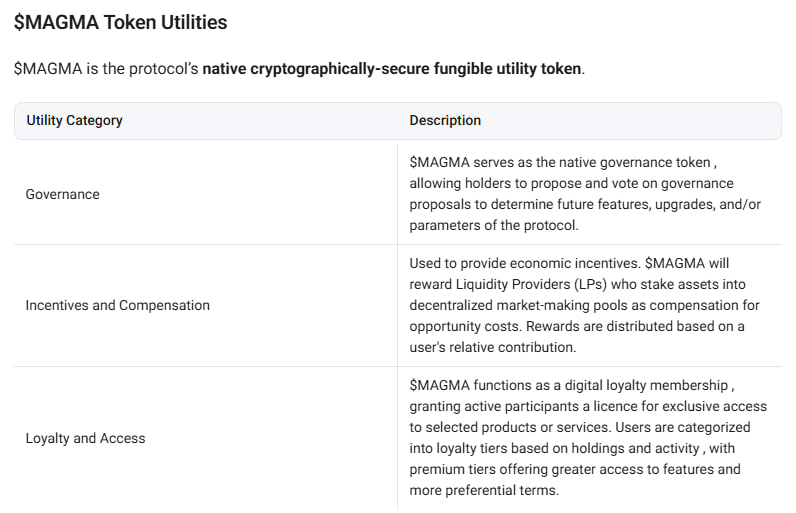
Task: Select the "Governance" category cell
Action: point(62,194)
